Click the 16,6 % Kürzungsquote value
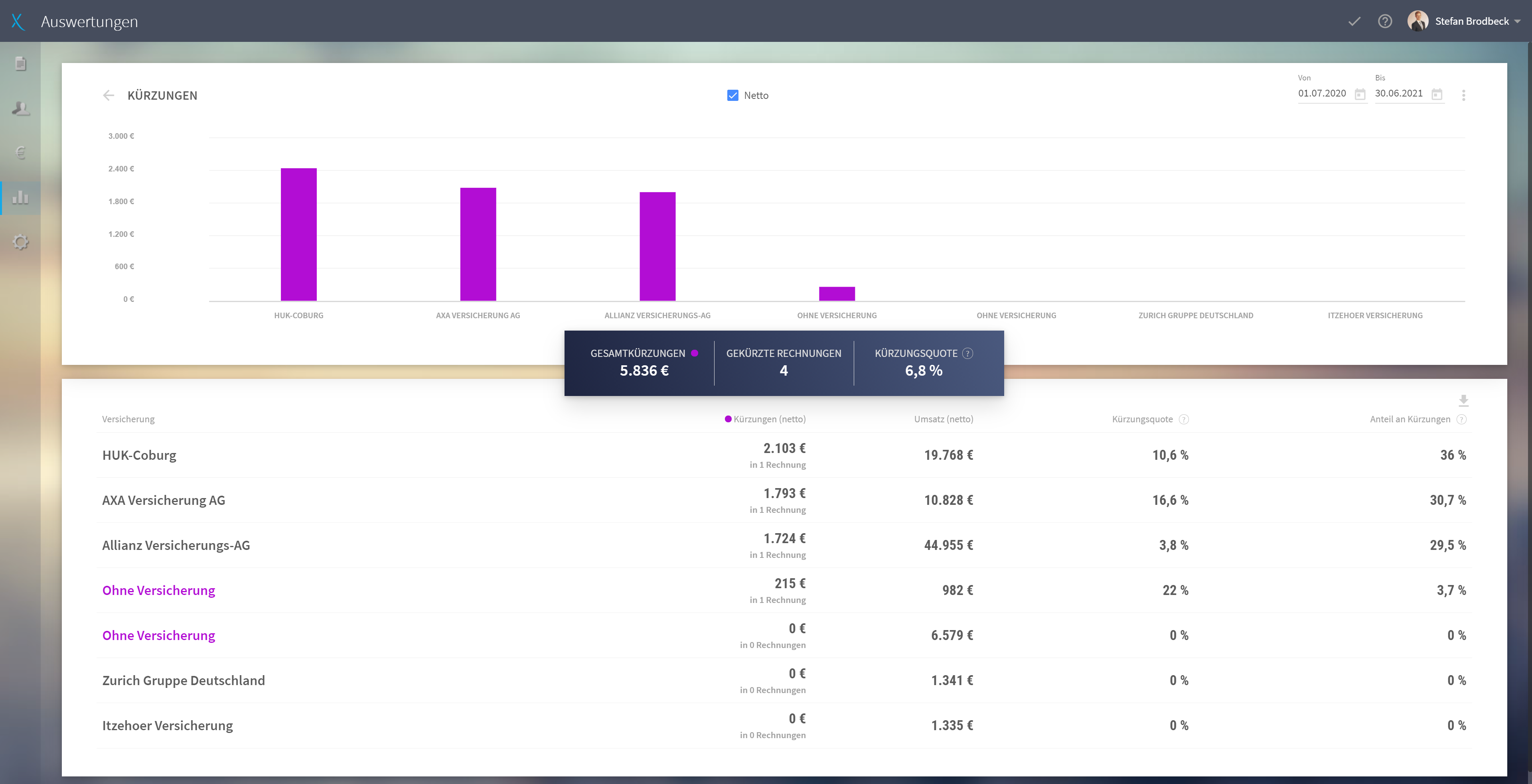 (1171, 500)
